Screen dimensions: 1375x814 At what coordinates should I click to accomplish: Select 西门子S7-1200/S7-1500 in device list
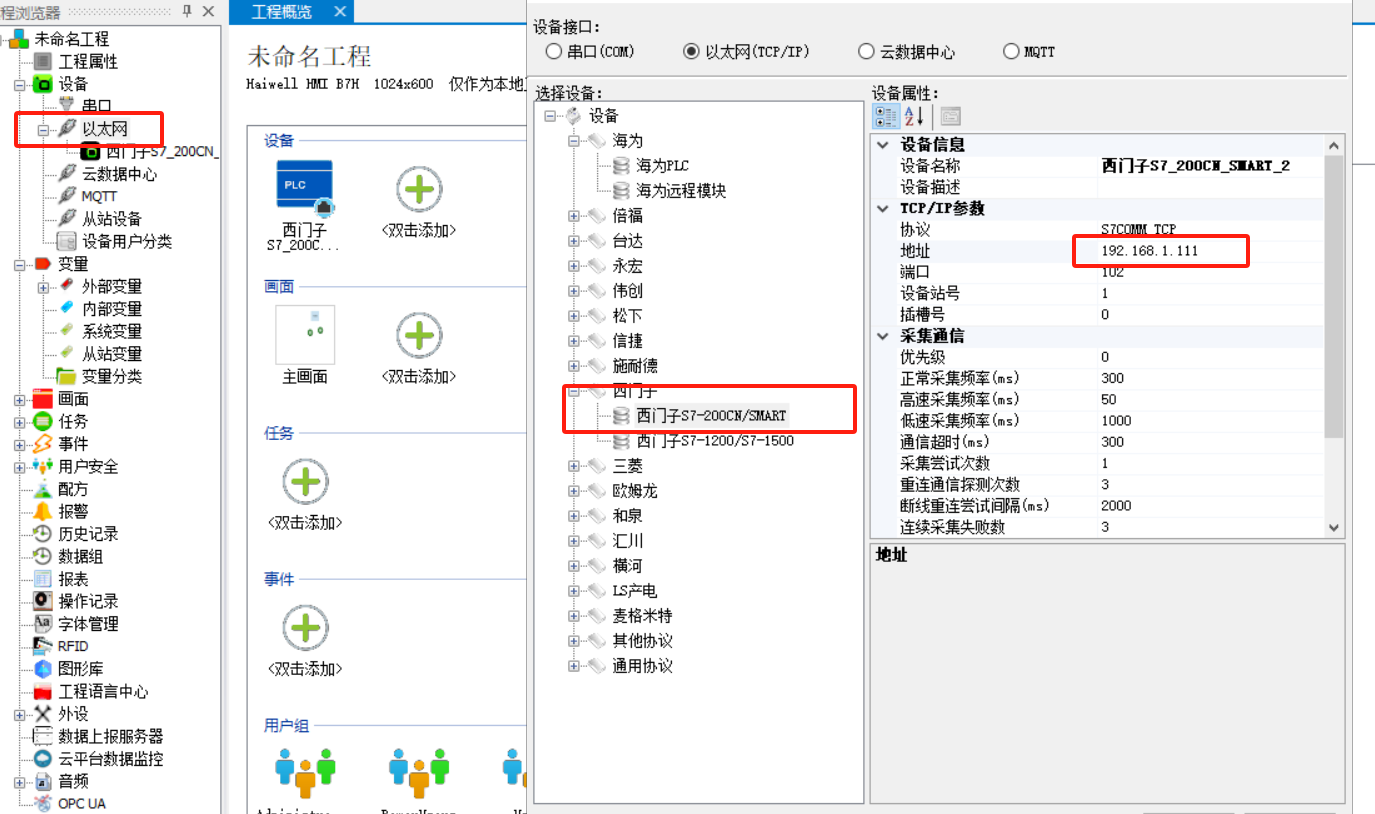715,441
